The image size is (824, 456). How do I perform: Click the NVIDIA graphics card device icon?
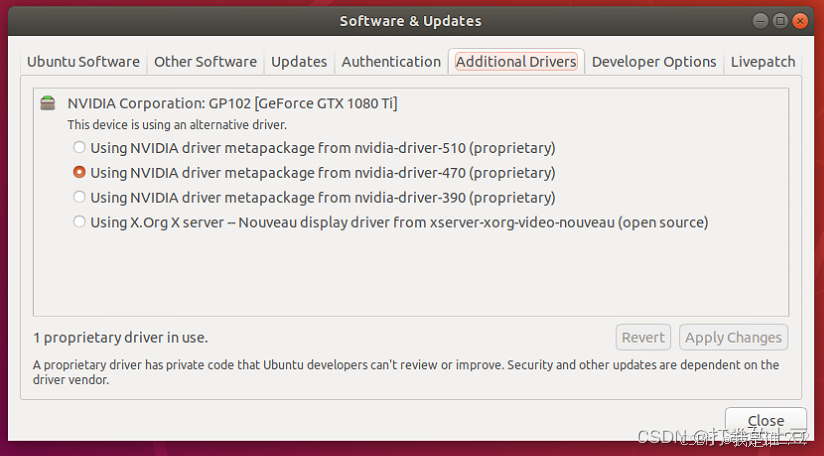tap(48, 103)
